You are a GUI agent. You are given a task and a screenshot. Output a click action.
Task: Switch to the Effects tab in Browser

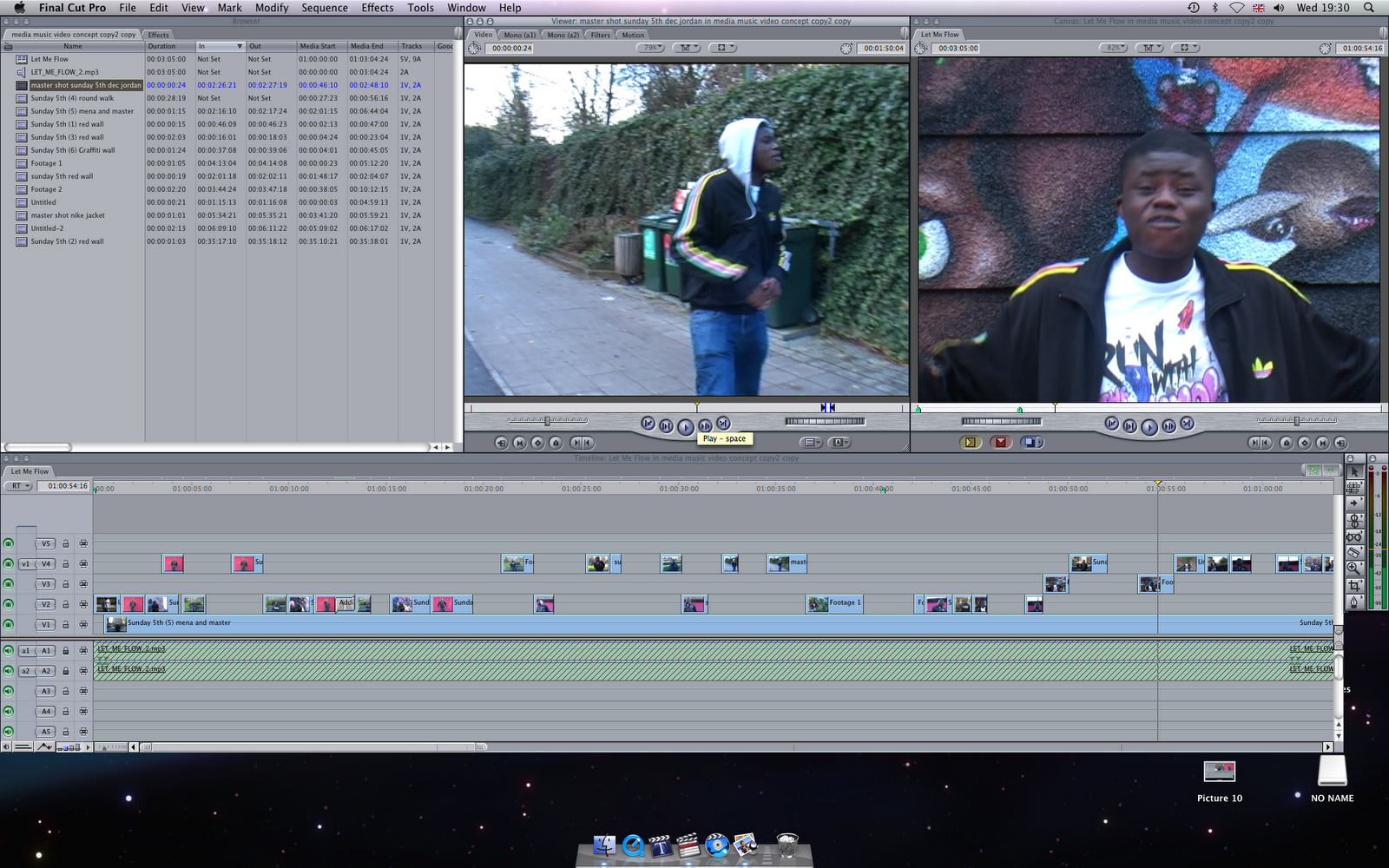(159, 35)
